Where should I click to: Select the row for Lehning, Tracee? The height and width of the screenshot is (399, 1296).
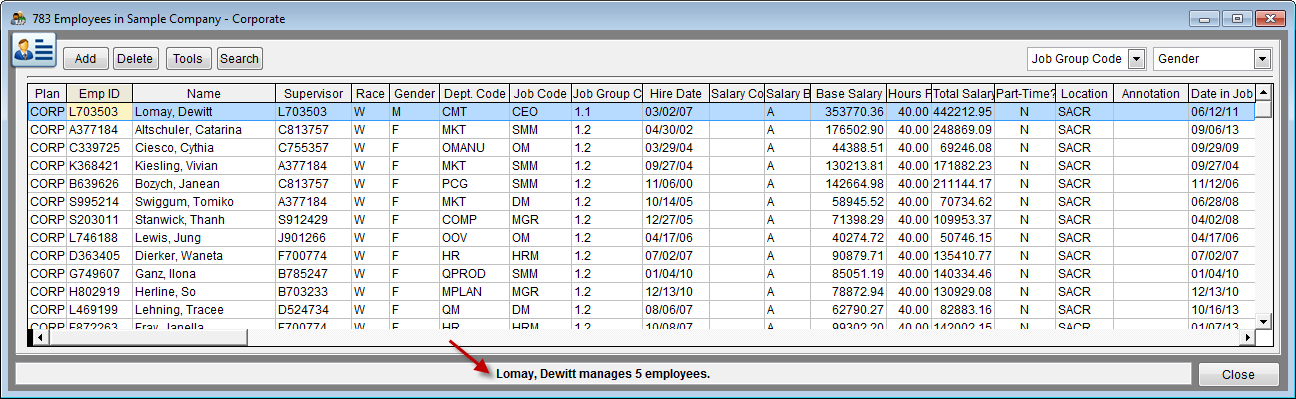point(641,310)
